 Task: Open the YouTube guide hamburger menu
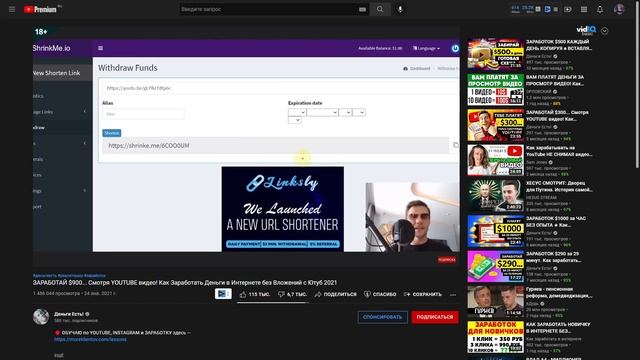(12, 9)
